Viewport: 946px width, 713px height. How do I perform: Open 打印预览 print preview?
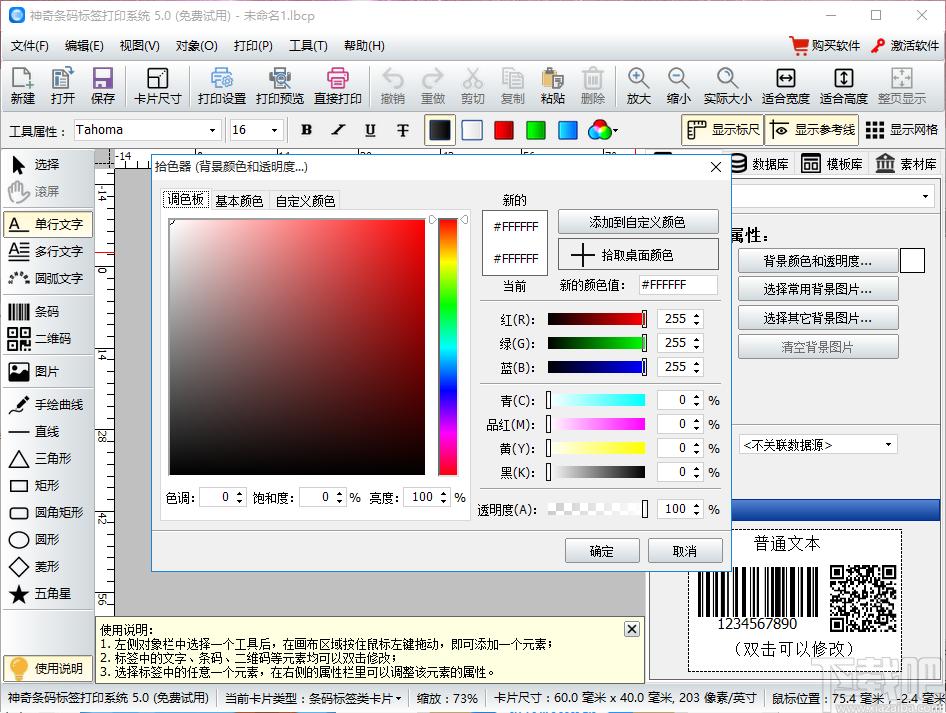279,86
